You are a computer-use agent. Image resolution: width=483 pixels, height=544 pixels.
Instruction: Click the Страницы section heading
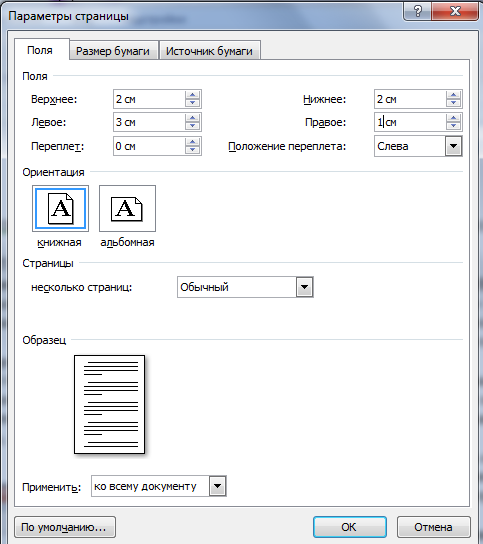coord(48,263)
